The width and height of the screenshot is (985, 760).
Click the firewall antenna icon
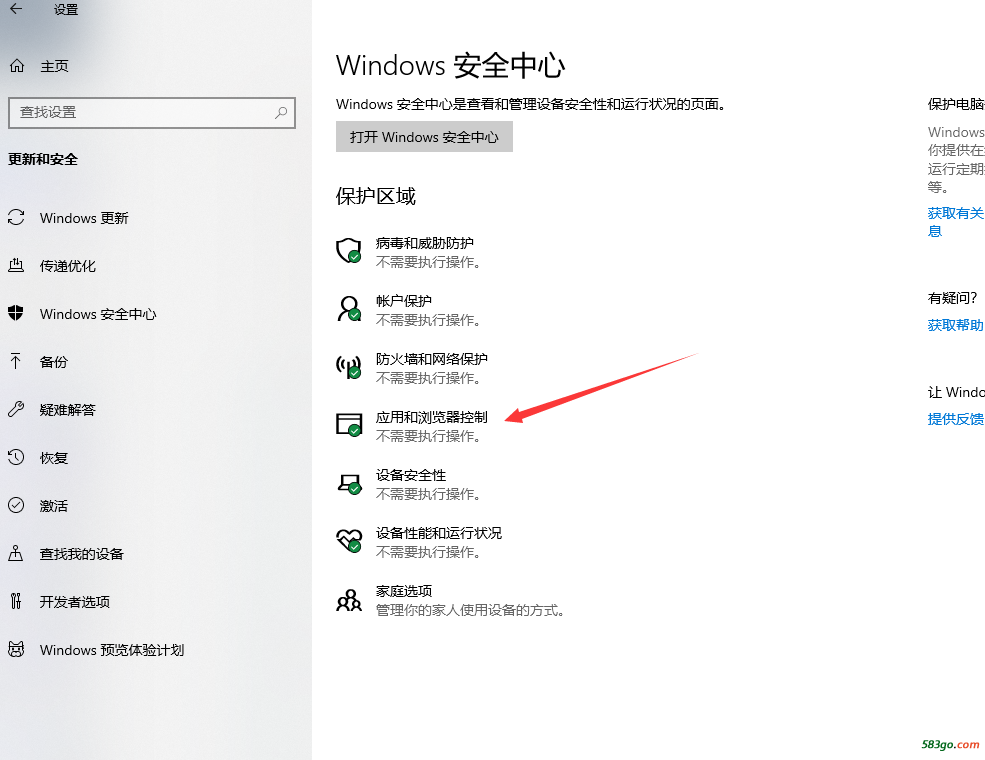tap(349, 366)
